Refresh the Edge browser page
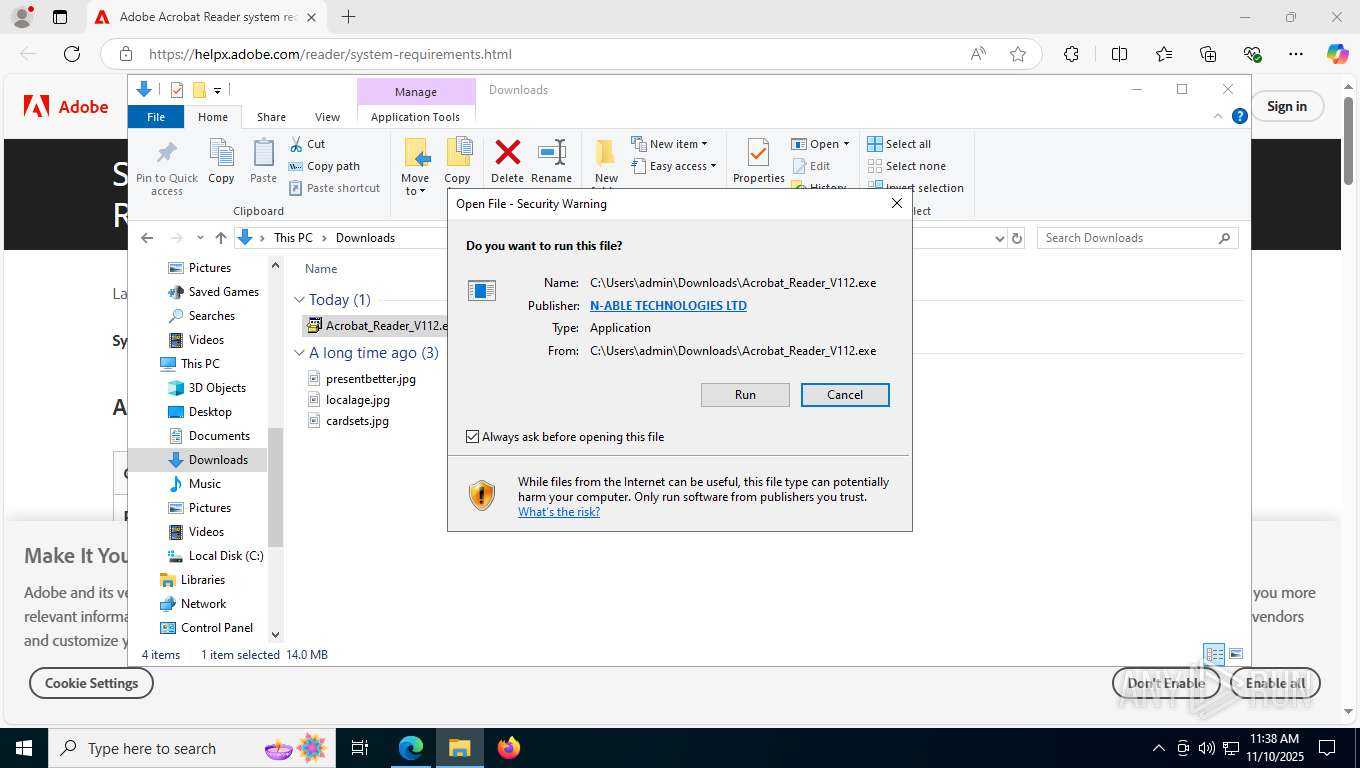Image resolution: width=1360 pixels, height=768 pixels. (x=72, y=54)
